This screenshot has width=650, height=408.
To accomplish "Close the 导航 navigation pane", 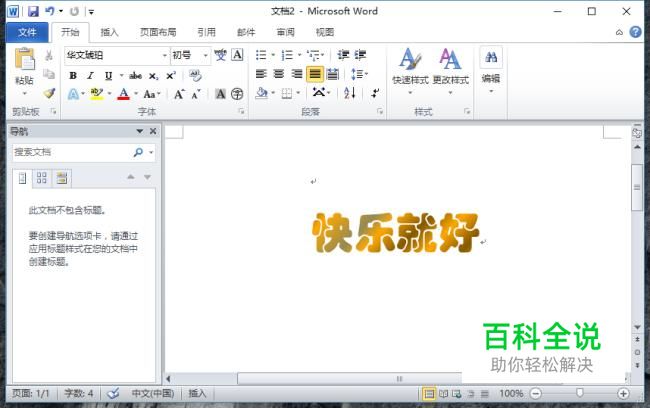I will [153, 131].
